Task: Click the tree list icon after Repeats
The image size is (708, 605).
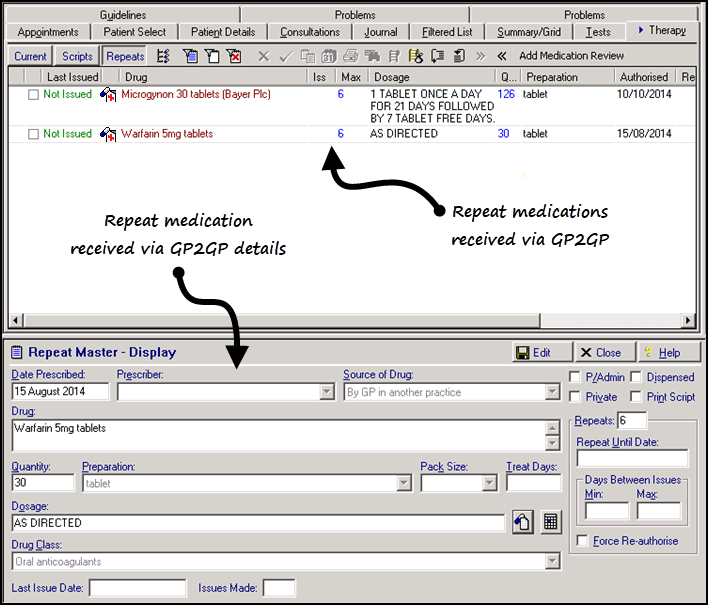Action: point(164,56)
